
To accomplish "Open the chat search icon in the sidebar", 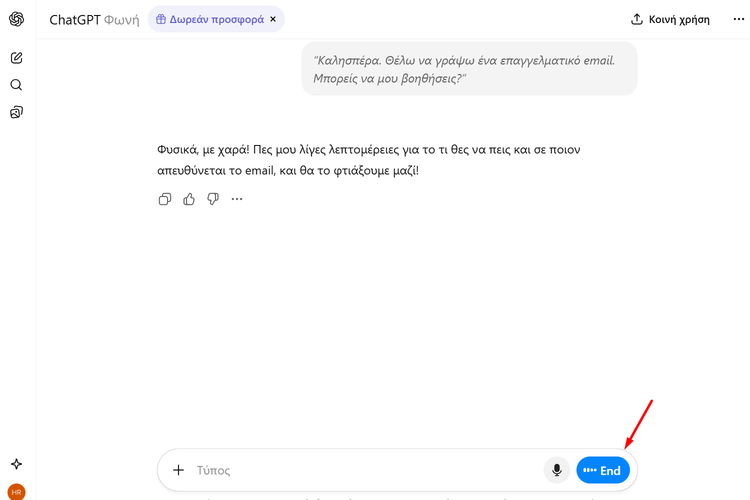I will pos(16,85).
